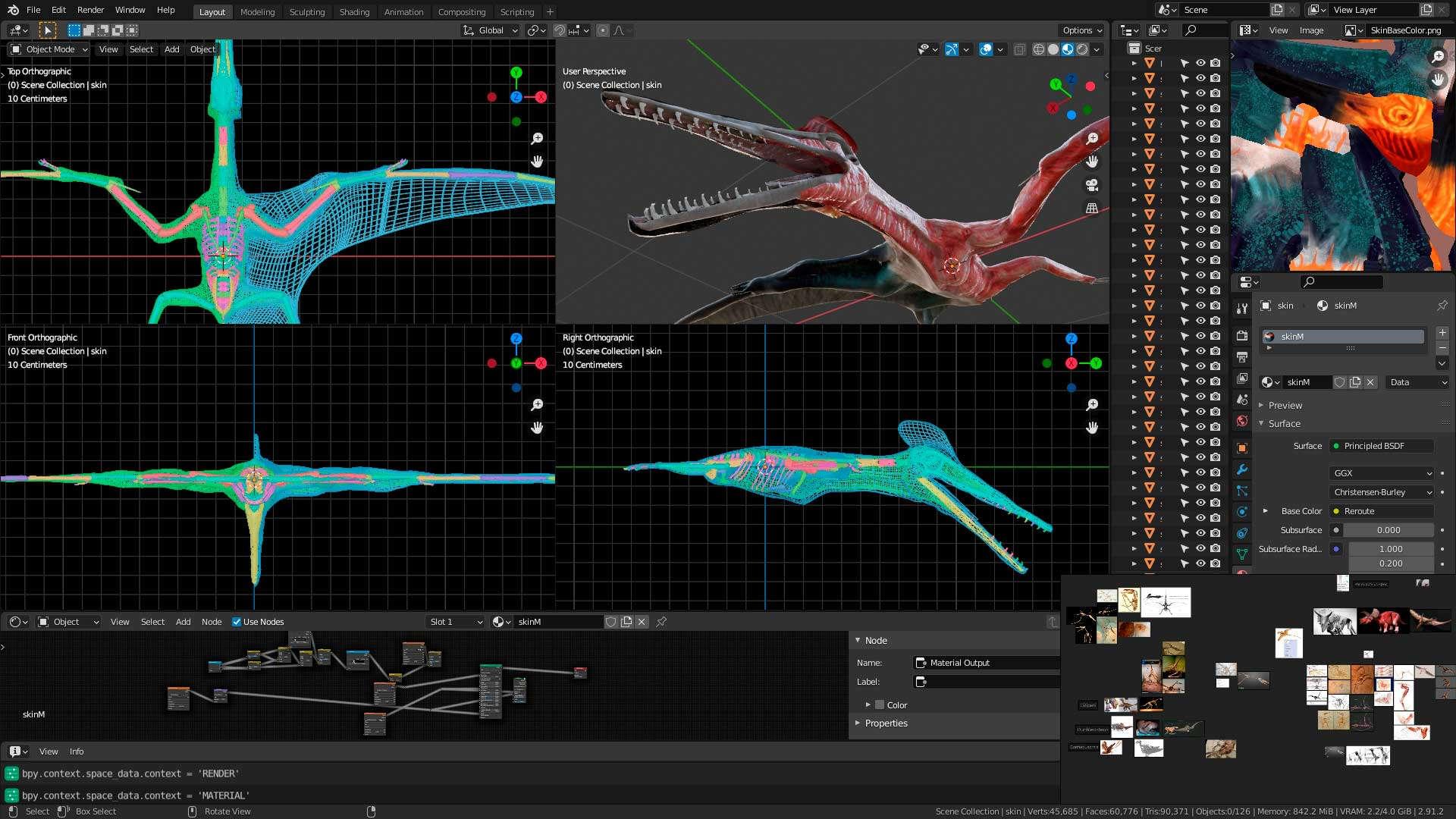Viewport: 1456px width, 819px height.
Task: Open the World properties tab icon
Action: [1241, 421]
